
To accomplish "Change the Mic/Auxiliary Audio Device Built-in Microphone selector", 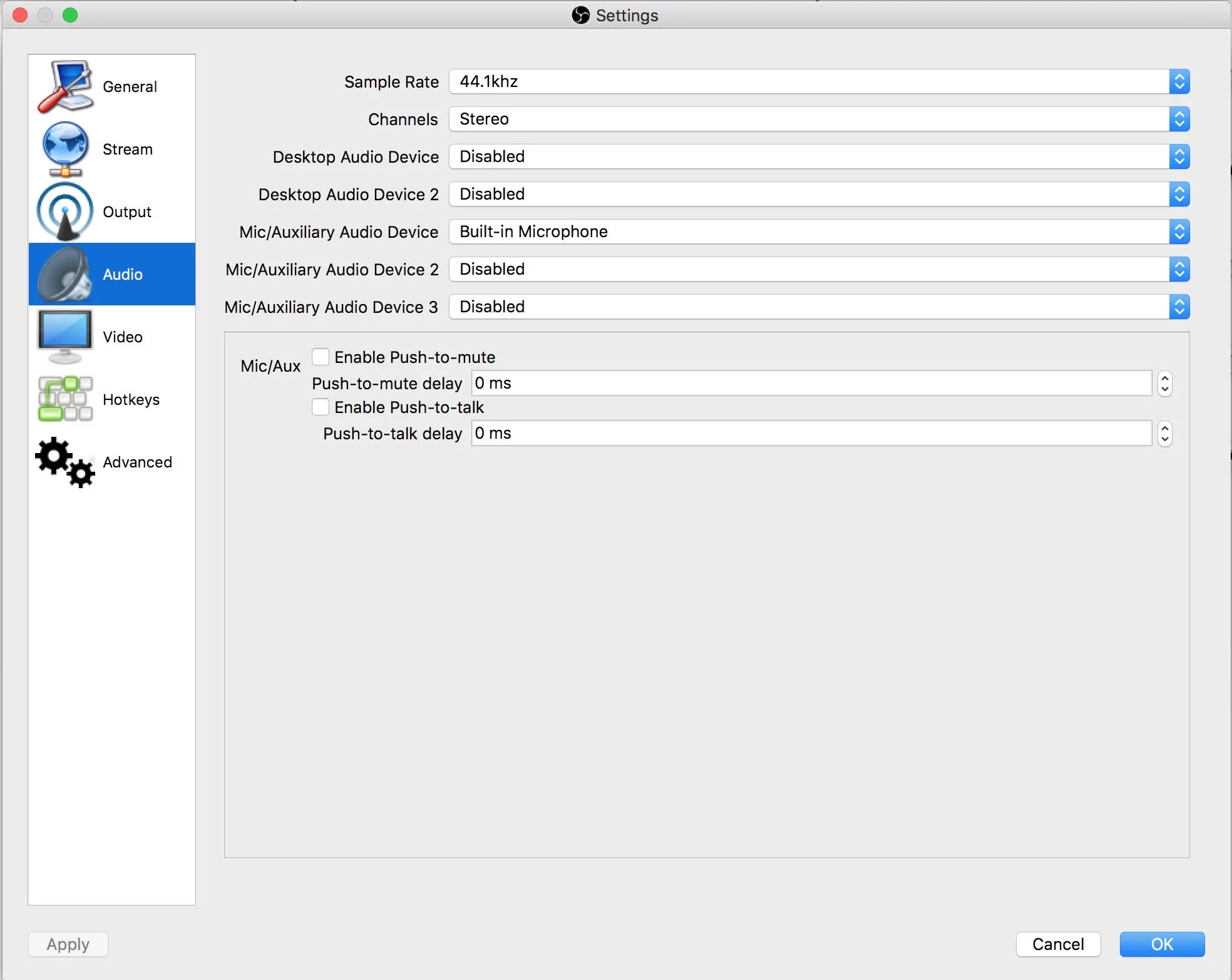I will 819,232.
